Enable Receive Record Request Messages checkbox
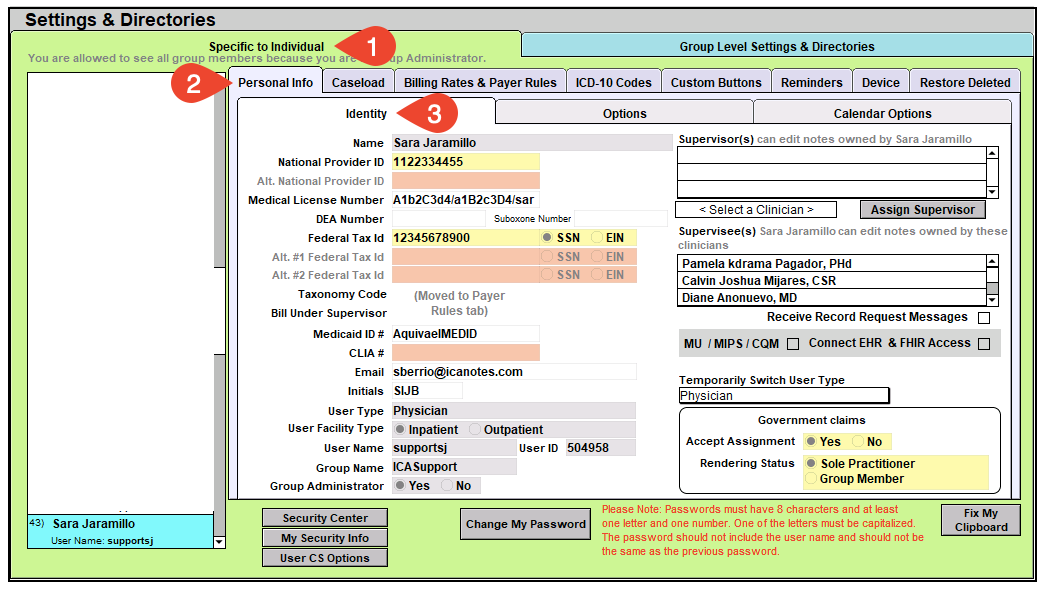Screen dimensions: 1044x593 (984, 318)
